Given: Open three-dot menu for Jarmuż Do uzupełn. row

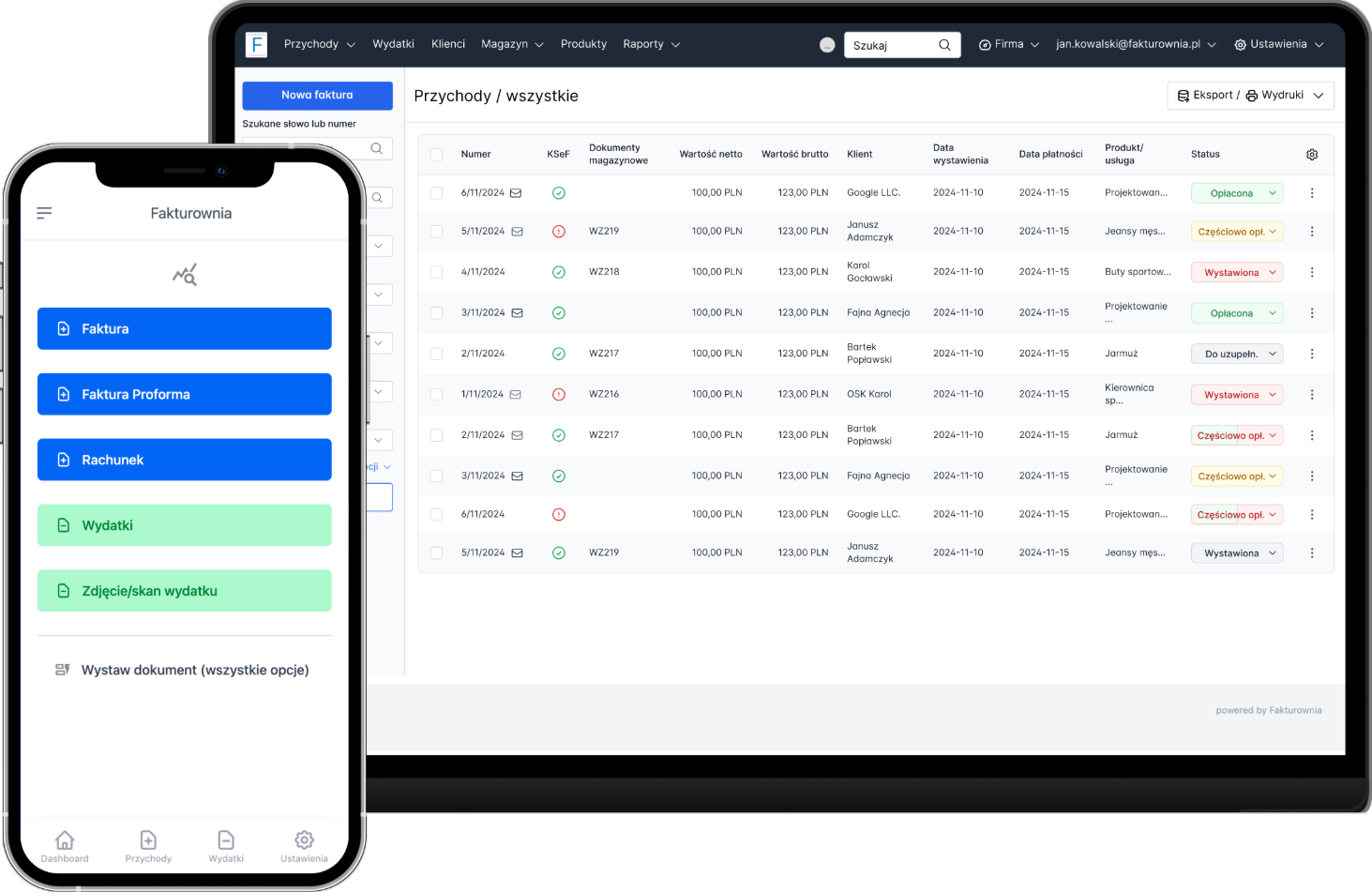Looking at the screenshot, I should 1312,354.
